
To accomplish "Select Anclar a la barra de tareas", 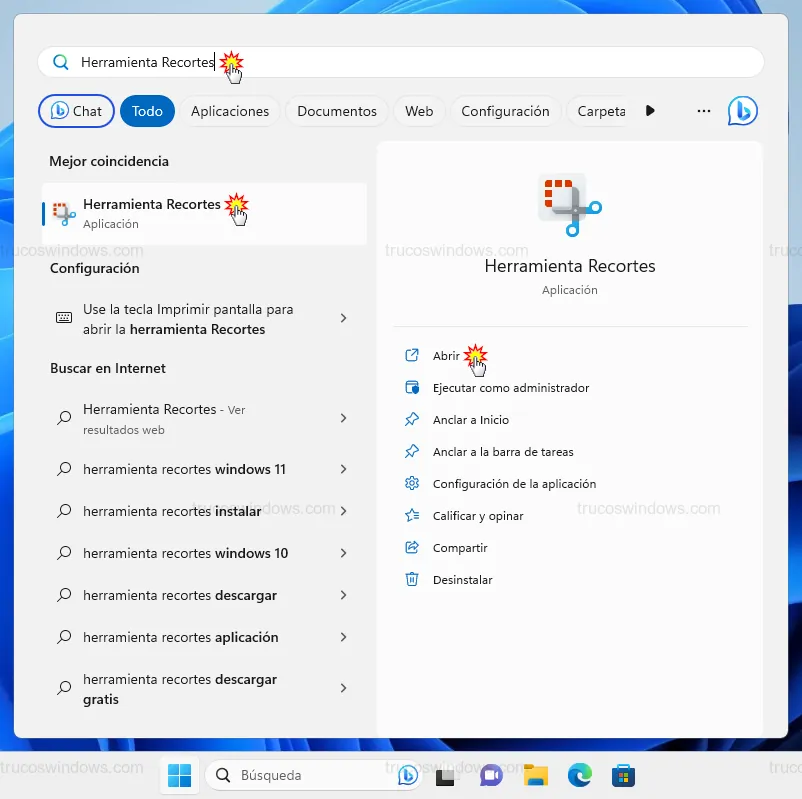I will [x=502, y=452].
